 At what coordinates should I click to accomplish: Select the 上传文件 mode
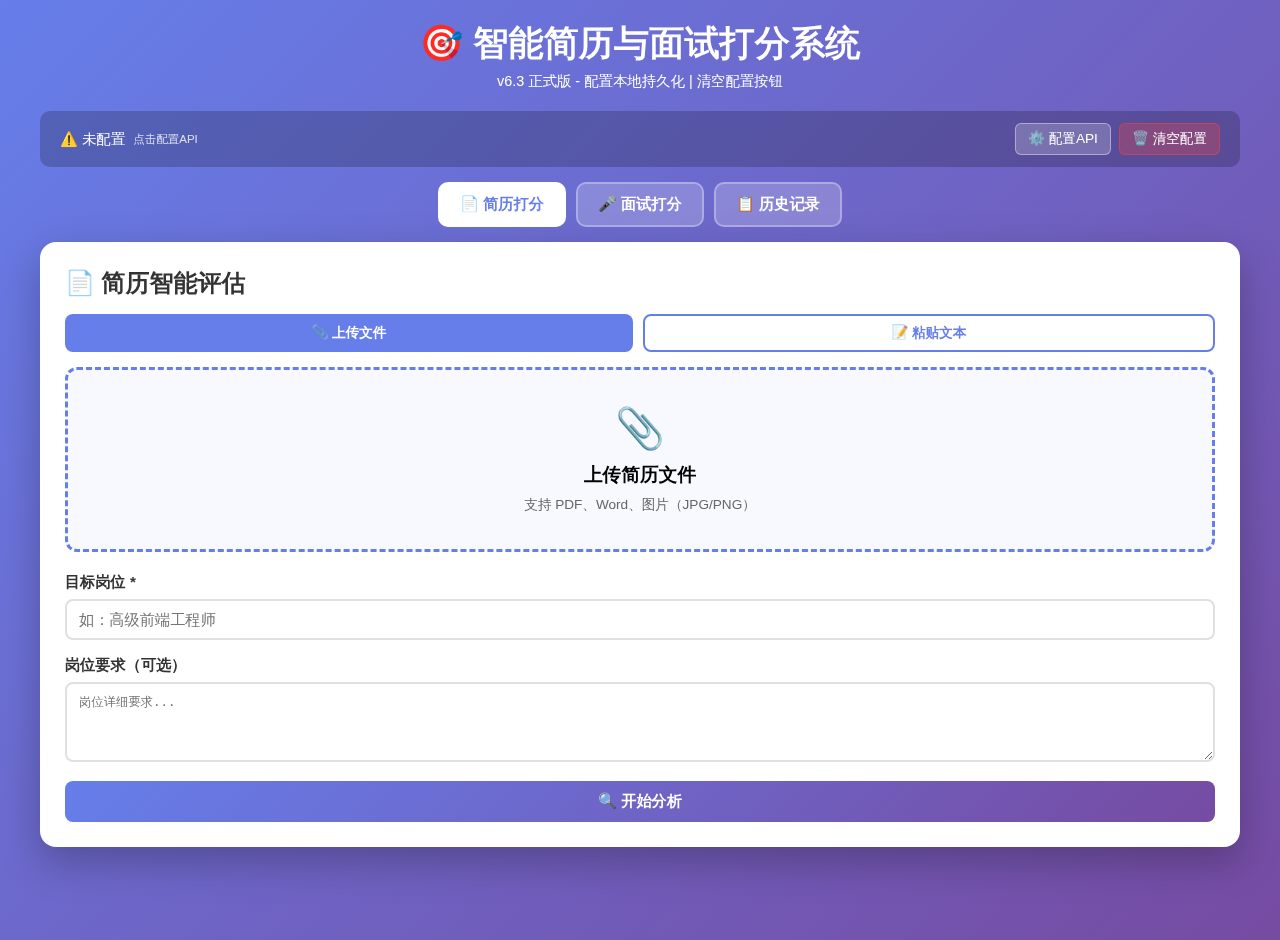(x=349, y=332)
